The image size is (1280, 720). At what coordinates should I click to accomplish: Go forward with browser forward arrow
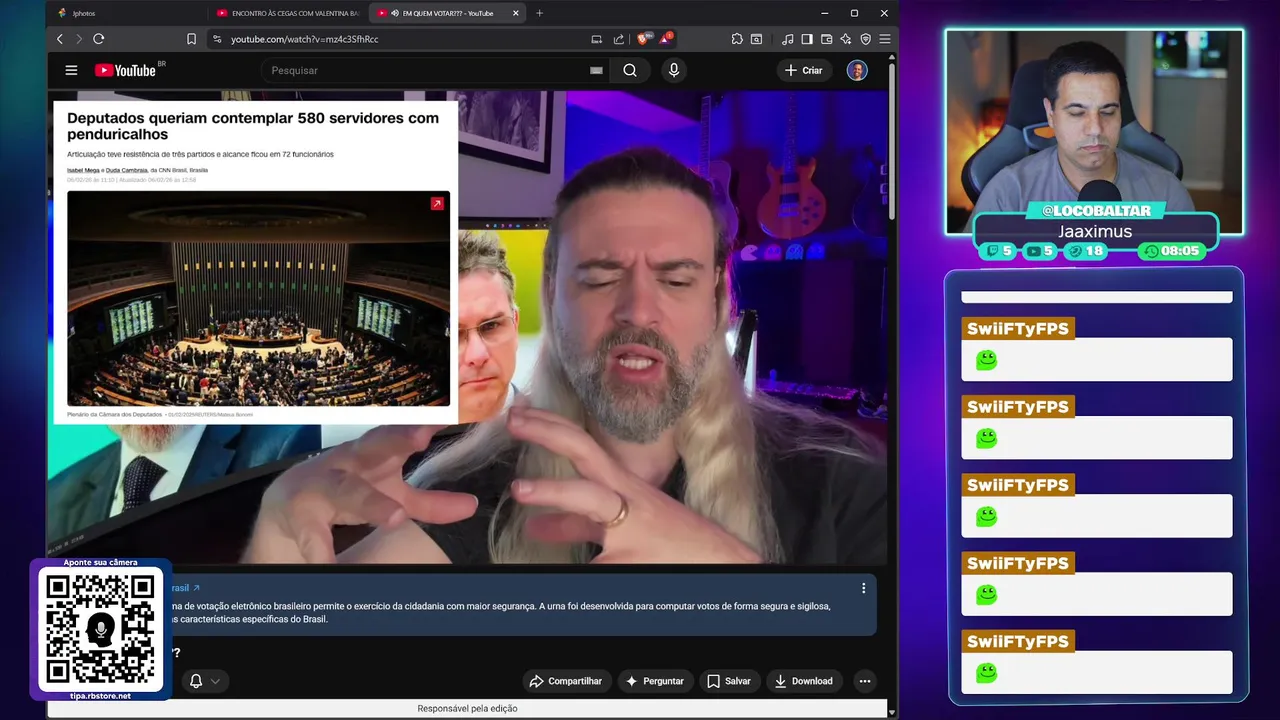pos(79,39)
